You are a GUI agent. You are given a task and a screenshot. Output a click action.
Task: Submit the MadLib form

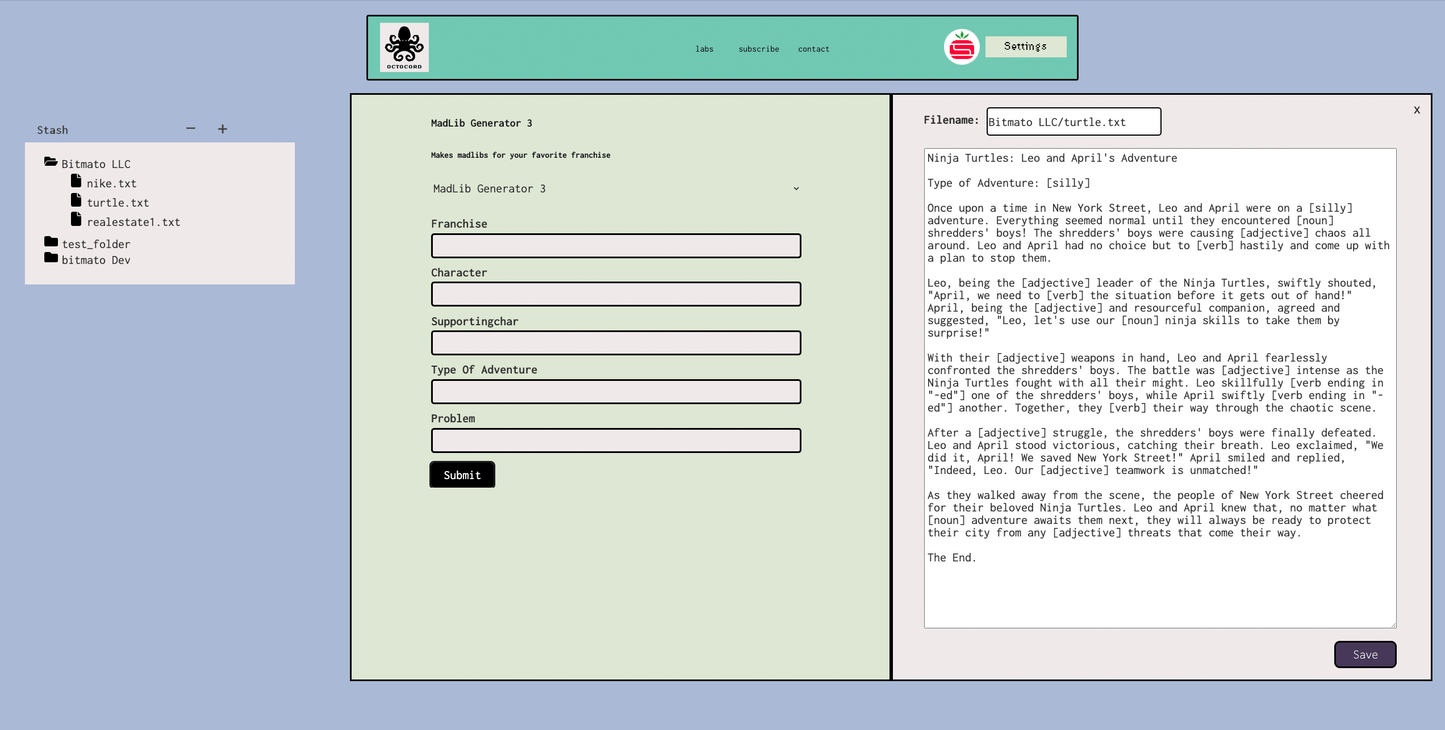462,475
